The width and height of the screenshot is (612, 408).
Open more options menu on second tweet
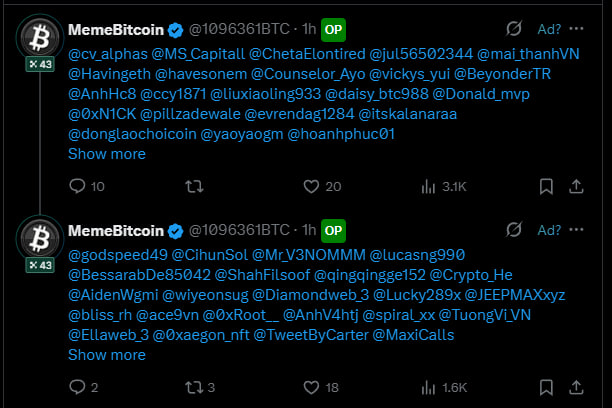coord(576,230)
